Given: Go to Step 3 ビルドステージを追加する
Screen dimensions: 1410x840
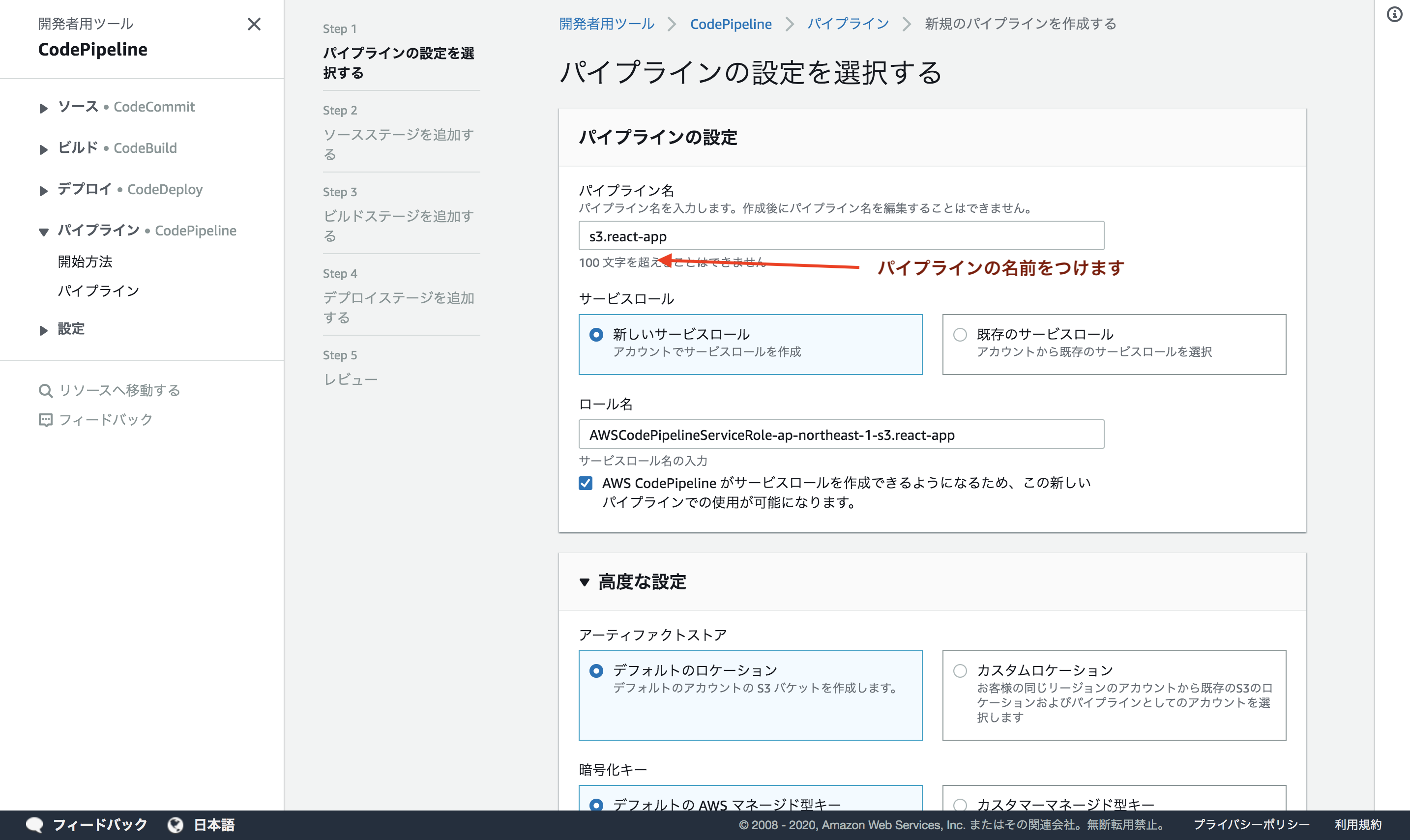Looking at the screenshot, I should tap(399, 226).
